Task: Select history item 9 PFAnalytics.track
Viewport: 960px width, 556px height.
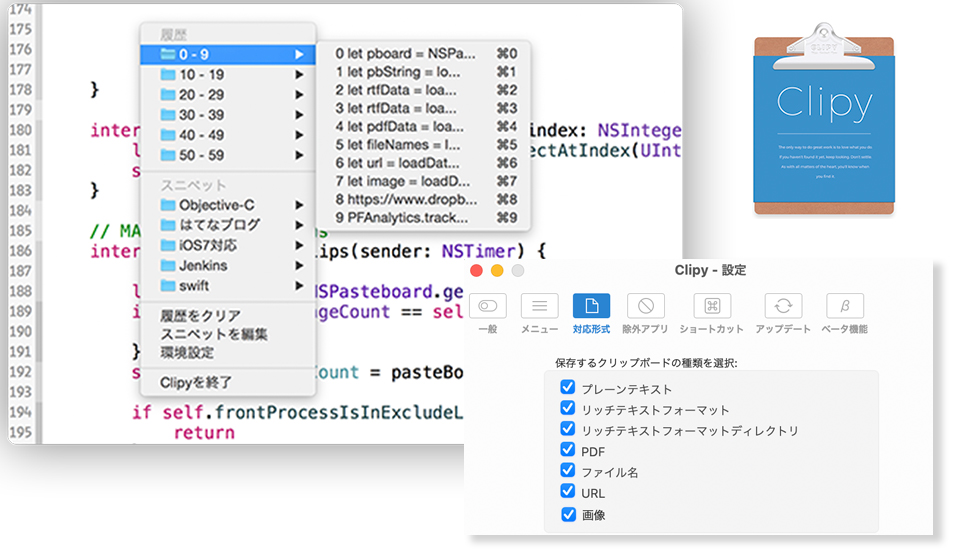Action: 426,217
